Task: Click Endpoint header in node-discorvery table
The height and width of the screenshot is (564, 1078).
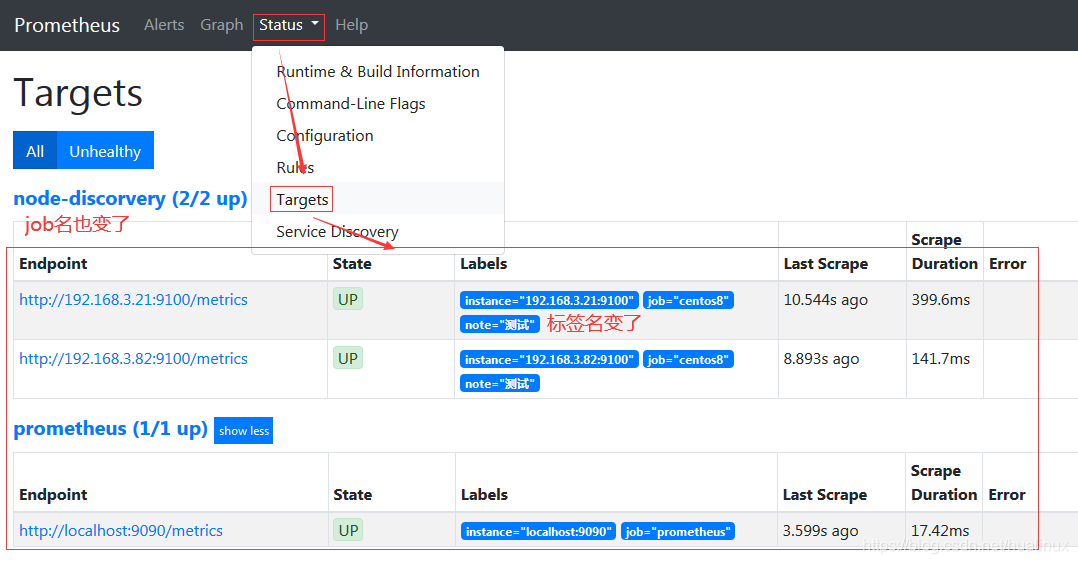Action: (54, 264)
